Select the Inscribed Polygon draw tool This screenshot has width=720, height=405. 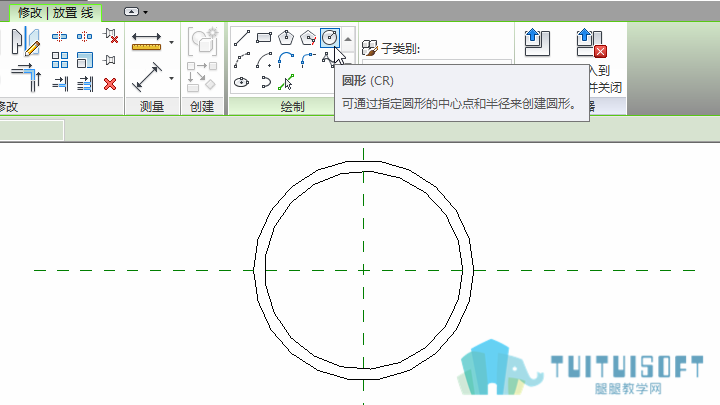click(286, 38)
